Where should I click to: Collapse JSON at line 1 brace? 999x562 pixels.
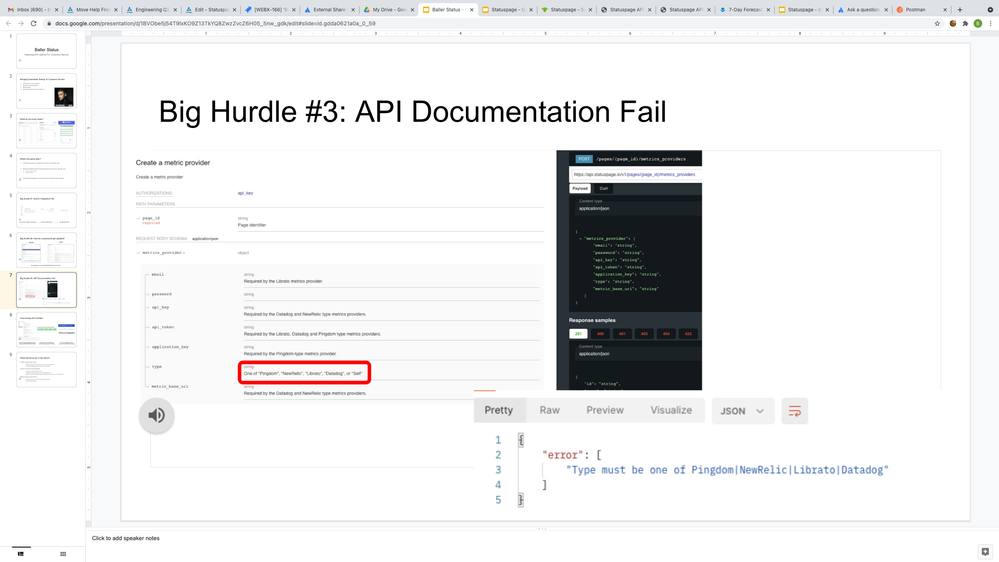(x=521, y=440)
